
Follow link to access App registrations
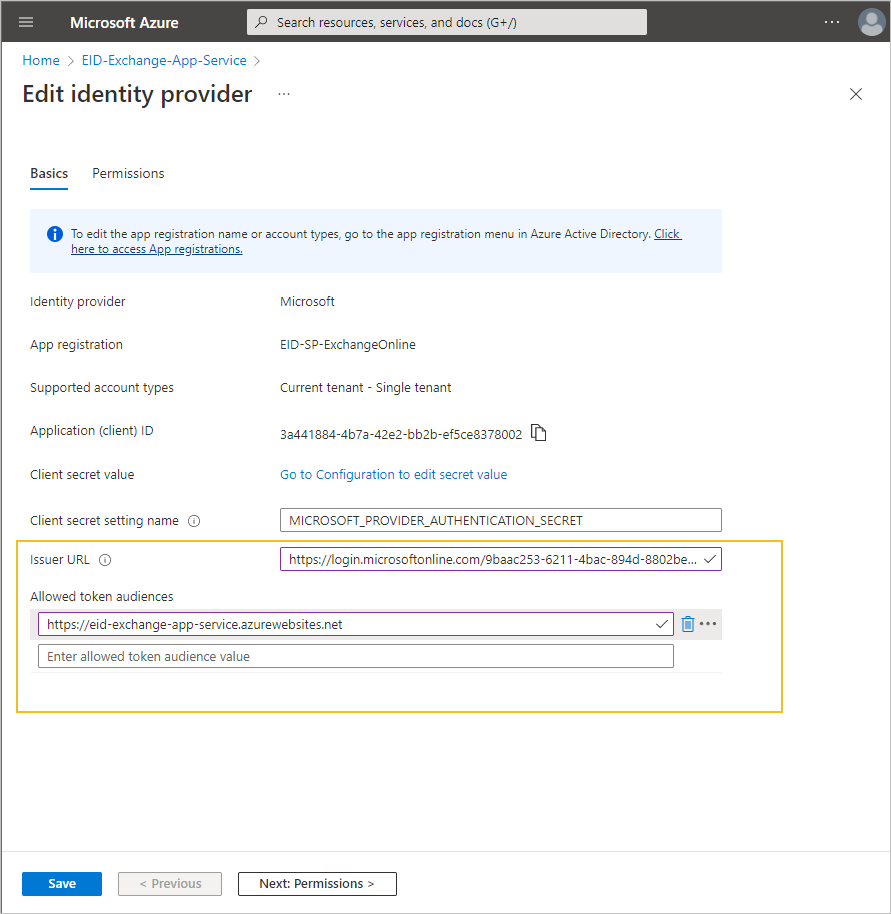(x=157, y=249)
